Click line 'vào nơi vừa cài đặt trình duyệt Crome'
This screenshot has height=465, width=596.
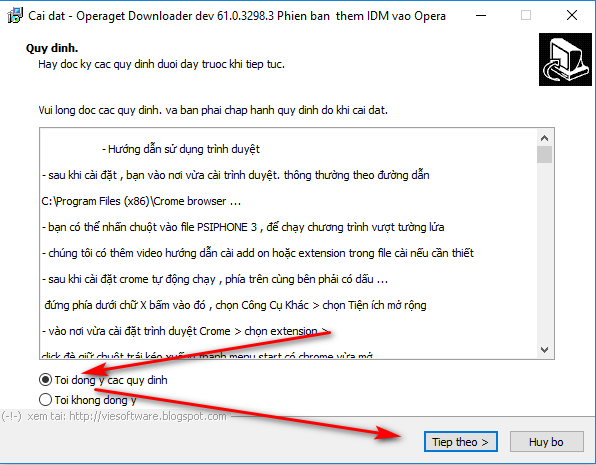point(184,331)
